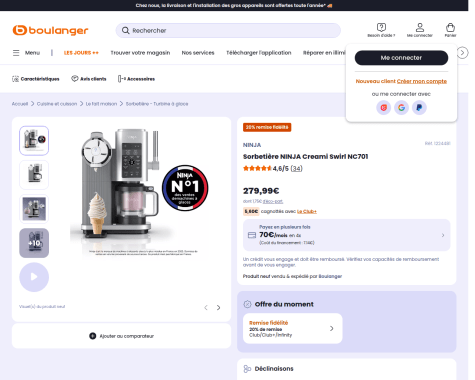The height and width of the screenshot is (380, 475).
Task: Click the Avis clients icon
Action: tap(75, 79)
